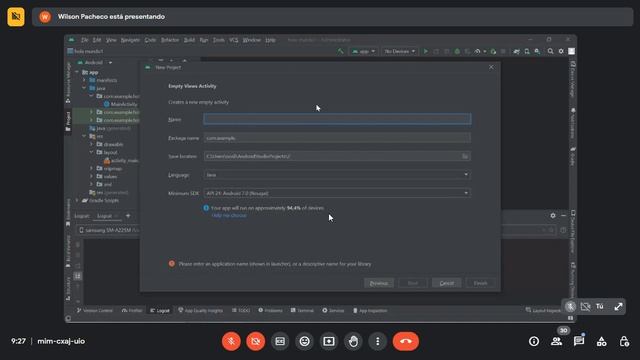Select the samsung SM-A225M device selector
The image size is (640, 360).
pyautogui.click(x=109, y=230)
